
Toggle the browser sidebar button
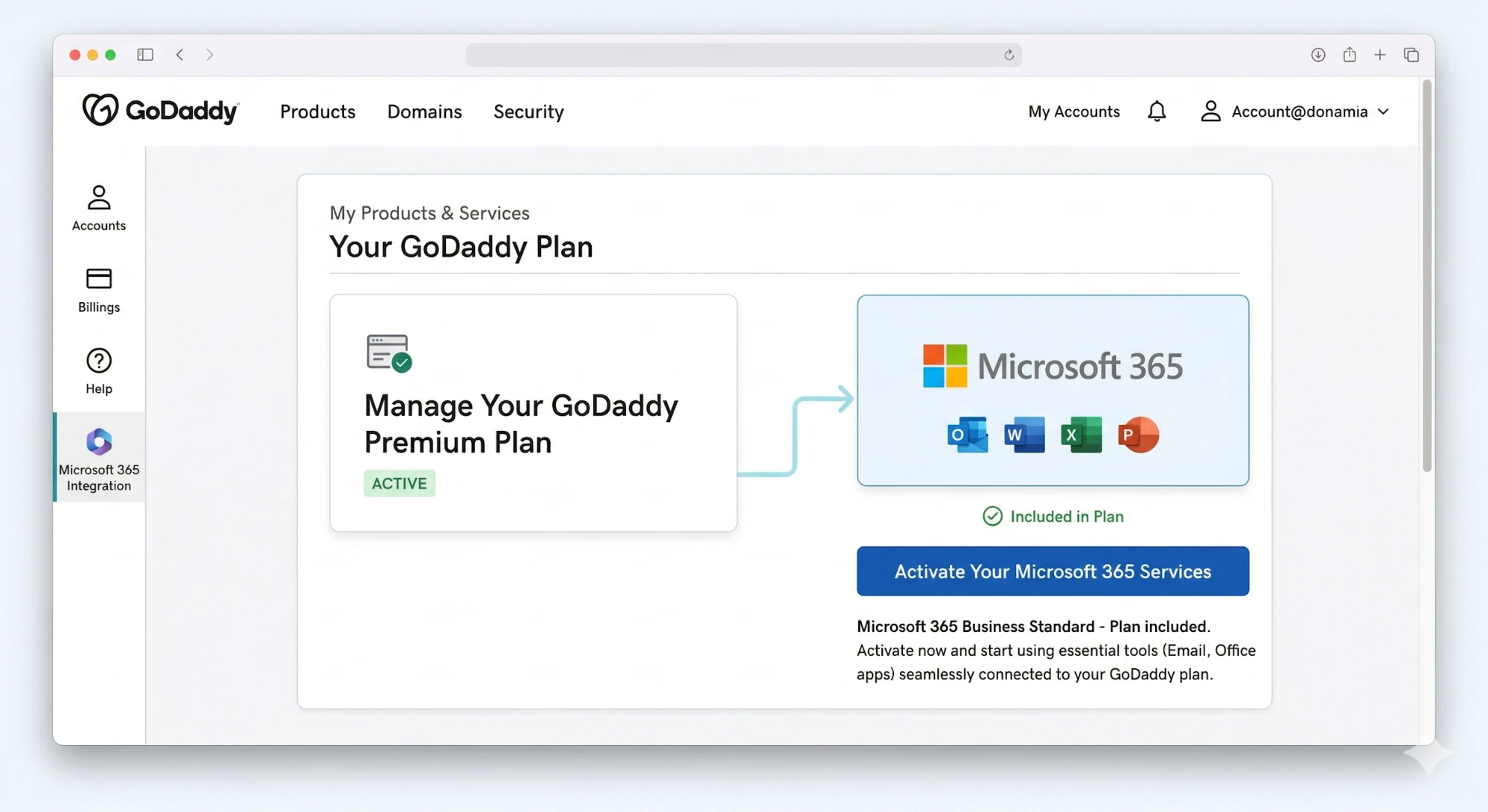[145, 54]
